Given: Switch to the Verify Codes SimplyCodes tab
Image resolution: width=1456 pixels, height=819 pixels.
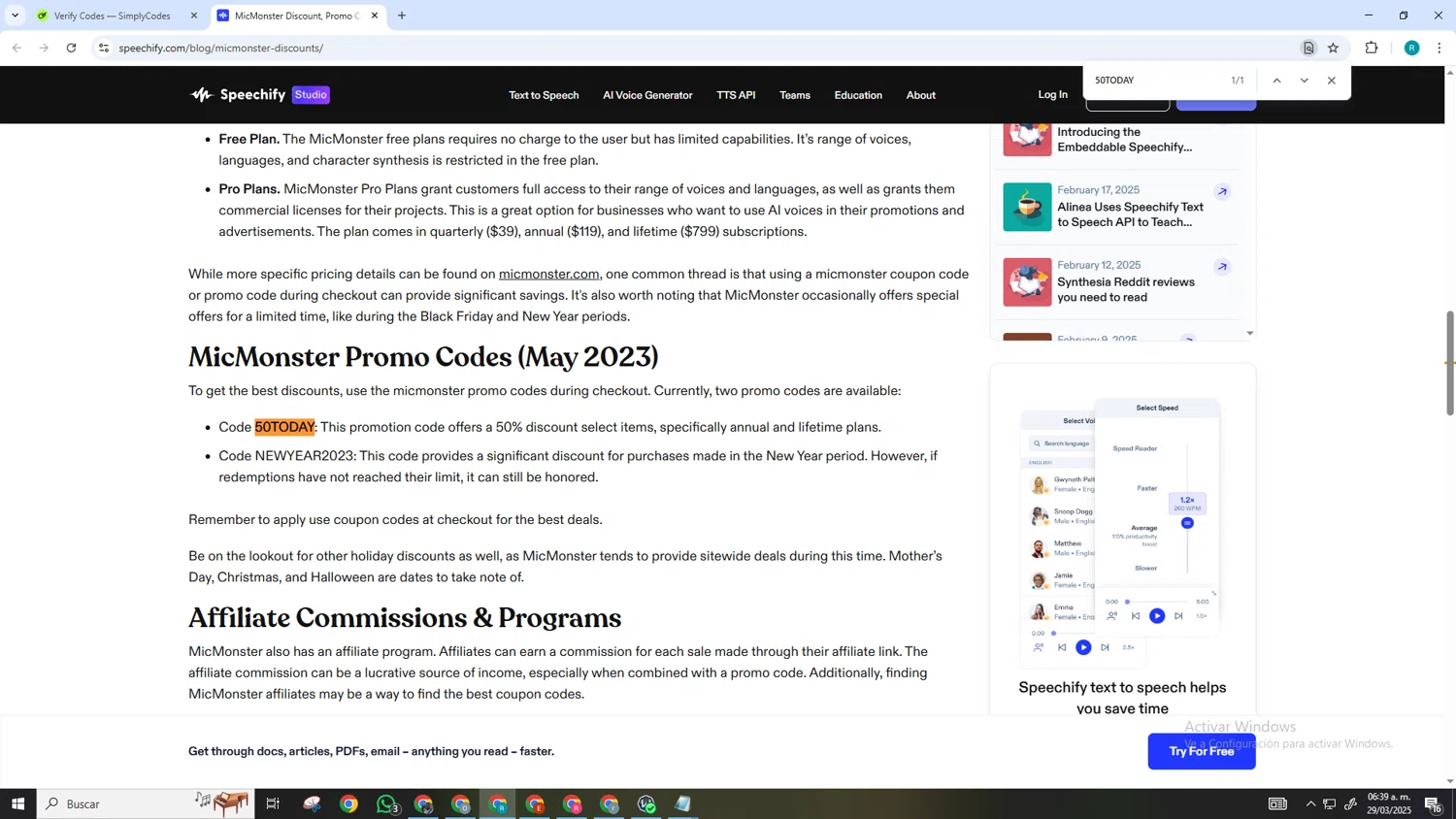Looking at the screenshot, I should point(116,16).
